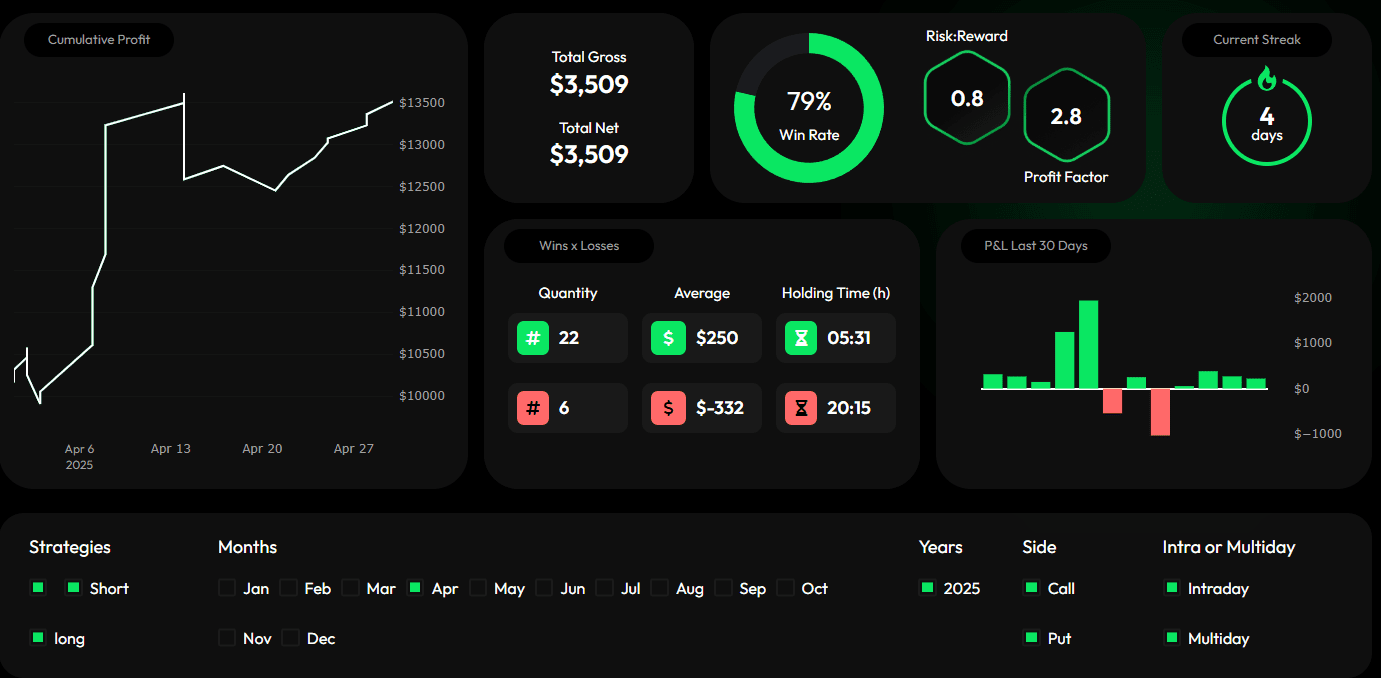The image size is (1381, 678).
Task: Click the tallest green bar in P&L chart
Action: 1089,344
